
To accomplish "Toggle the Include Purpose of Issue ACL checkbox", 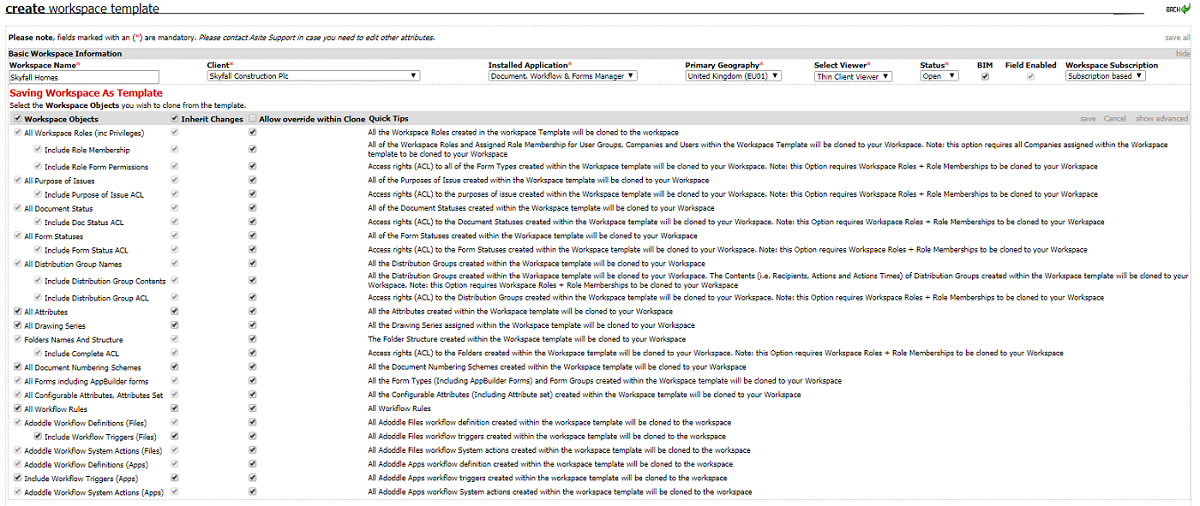I will (x=37, y=195).
